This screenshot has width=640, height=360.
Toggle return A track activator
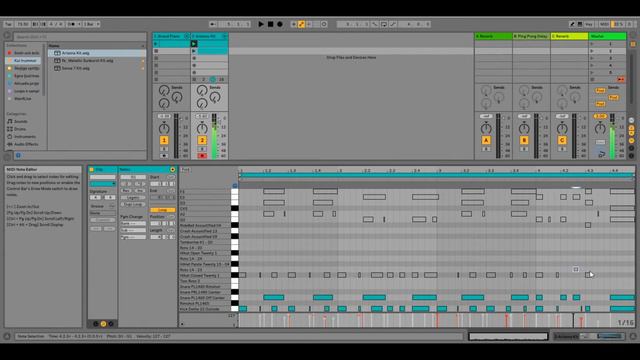click(x=486, y=140)
